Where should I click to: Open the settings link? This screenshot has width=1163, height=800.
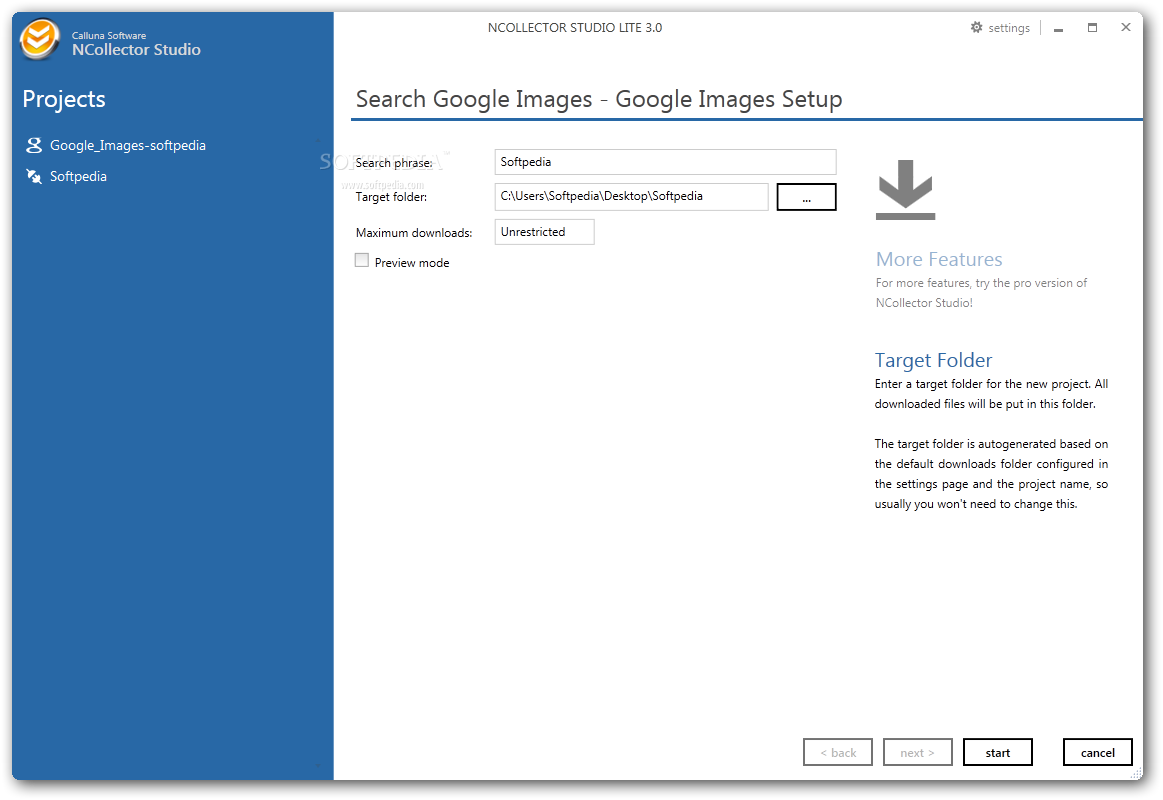coord(1009,28)
